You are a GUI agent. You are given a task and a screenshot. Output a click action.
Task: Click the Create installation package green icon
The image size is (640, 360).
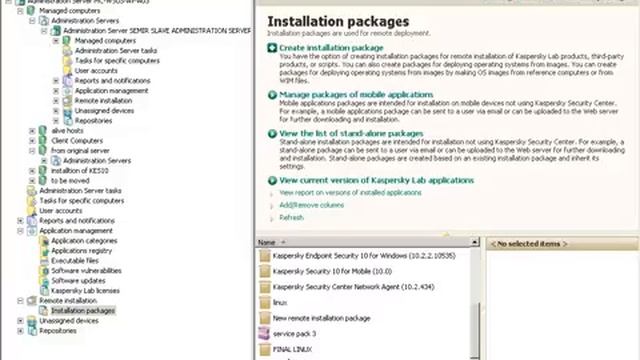point(272,48)
